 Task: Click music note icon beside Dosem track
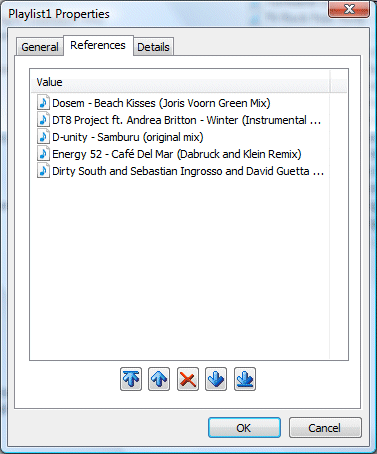pyautogui.click(x=43, y=103)
